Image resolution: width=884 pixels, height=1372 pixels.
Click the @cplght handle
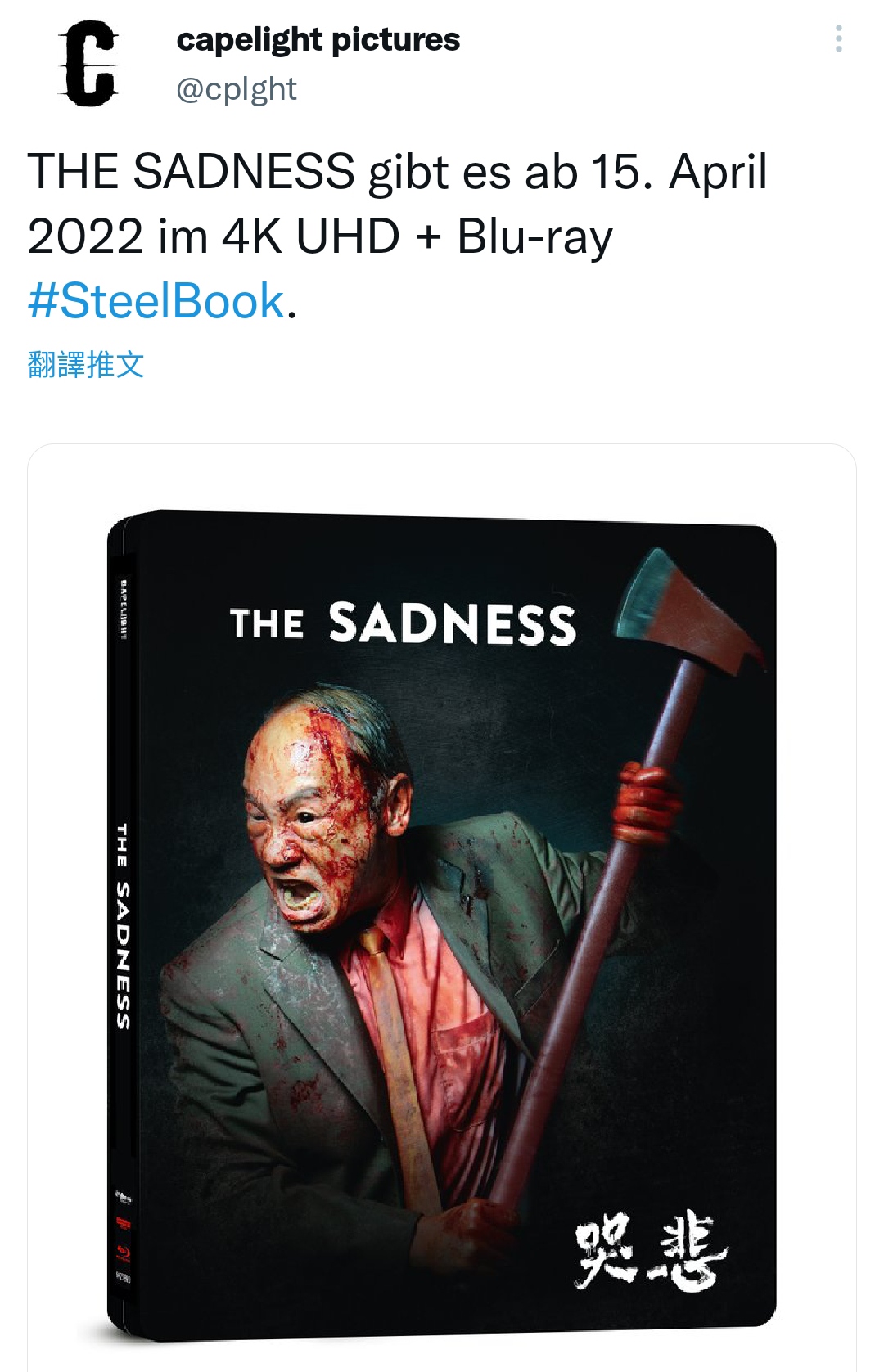[x=237, y=88]
